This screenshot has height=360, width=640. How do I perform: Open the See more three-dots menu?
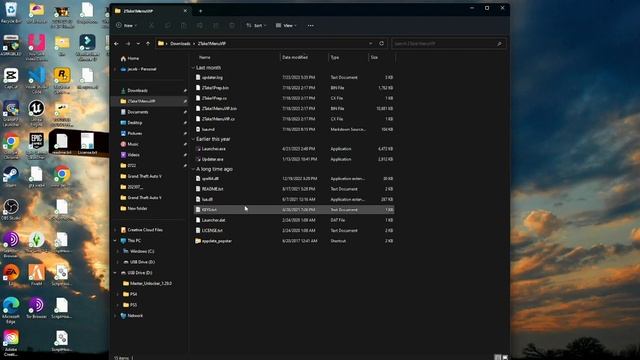[311, 25]
